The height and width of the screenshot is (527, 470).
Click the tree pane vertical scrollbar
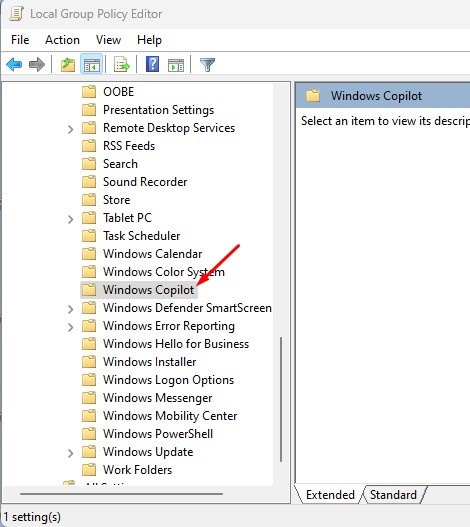[281, 399]
